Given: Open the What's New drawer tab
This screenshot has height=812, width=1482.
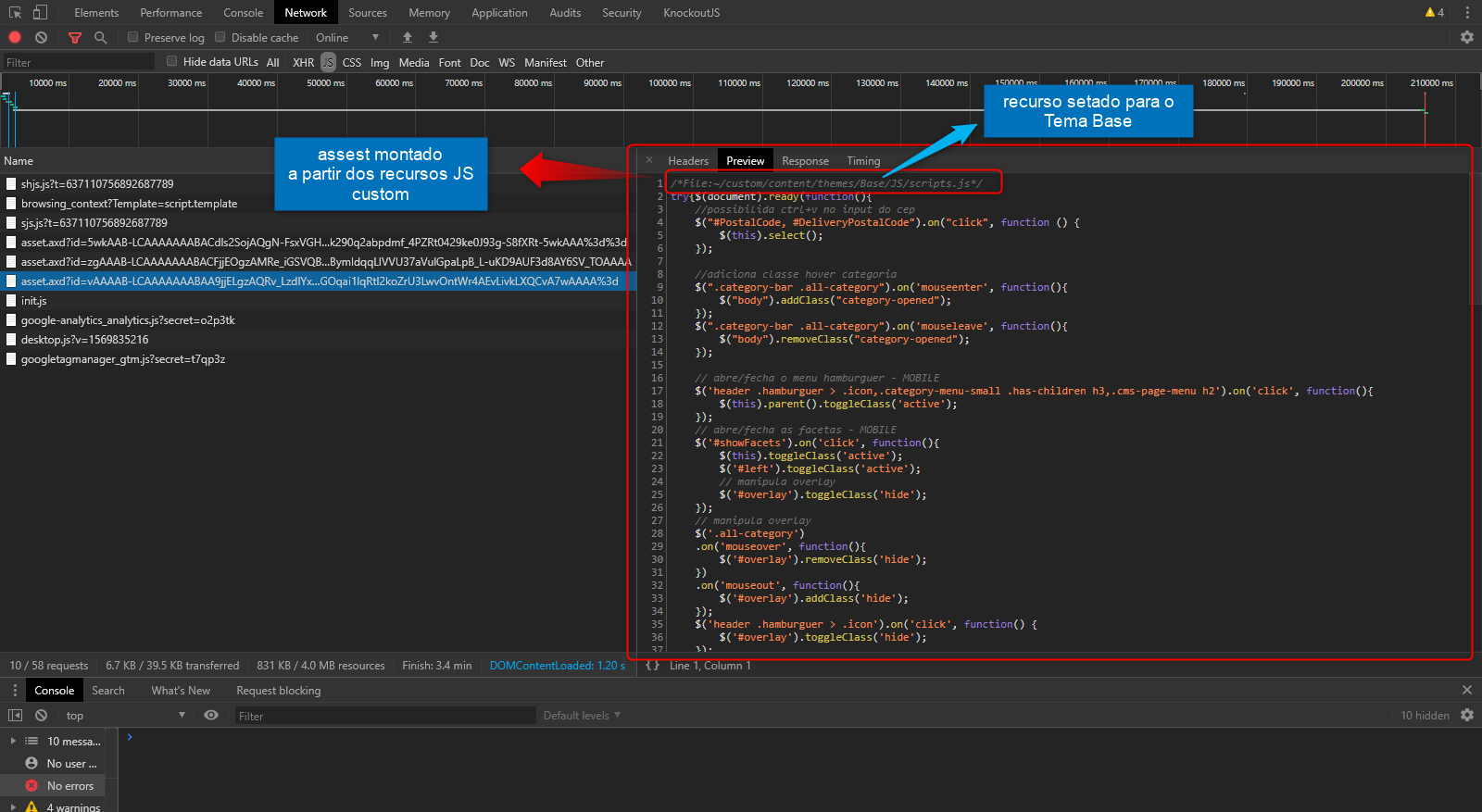Looking at the screenshot, I should click(x=181, y=691).
